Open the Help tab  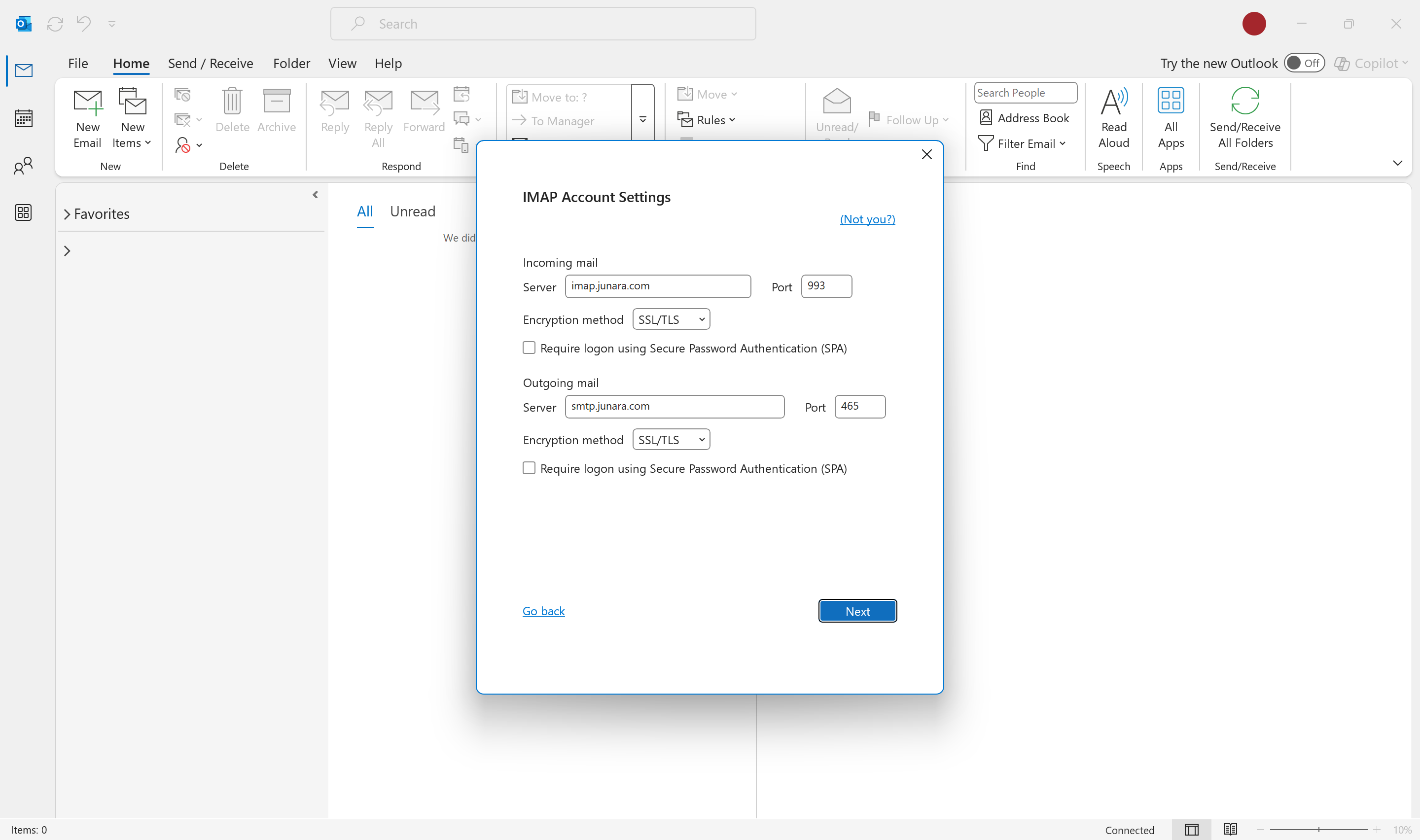[388, 64]
